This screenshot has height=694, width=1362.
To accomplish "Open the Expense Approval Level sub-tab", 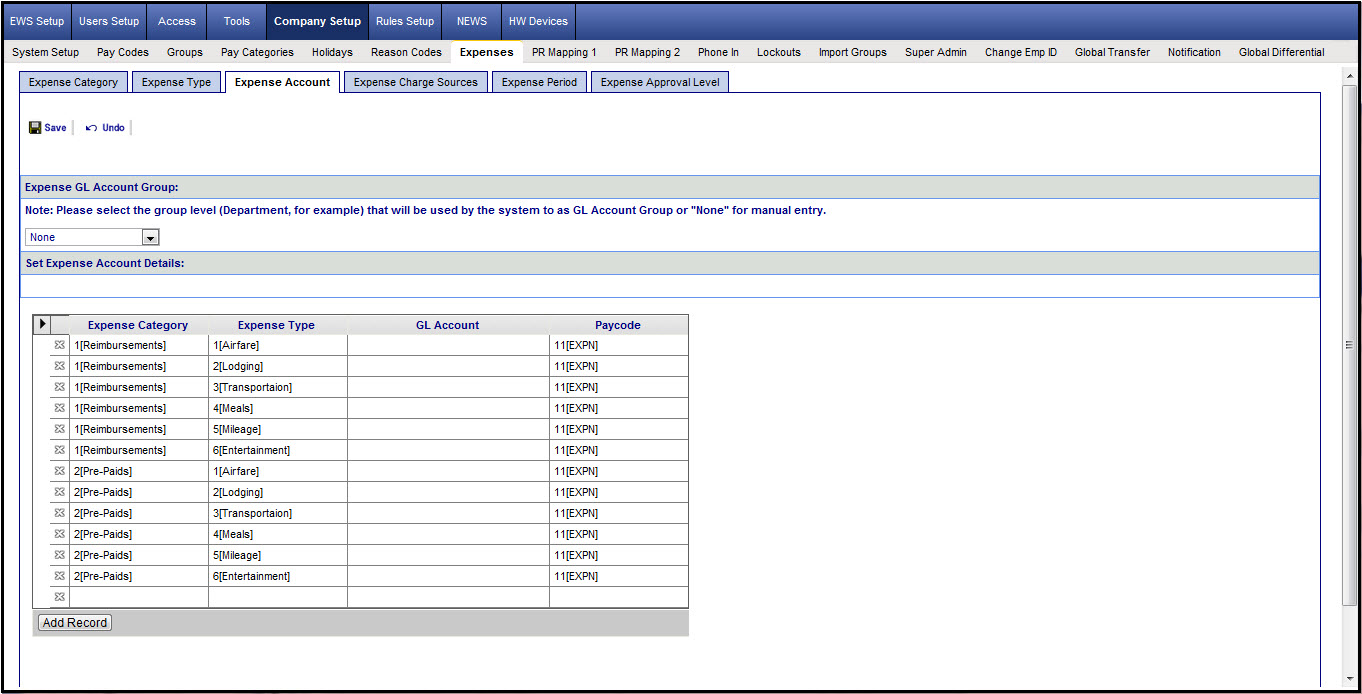I will pos(660,82).
